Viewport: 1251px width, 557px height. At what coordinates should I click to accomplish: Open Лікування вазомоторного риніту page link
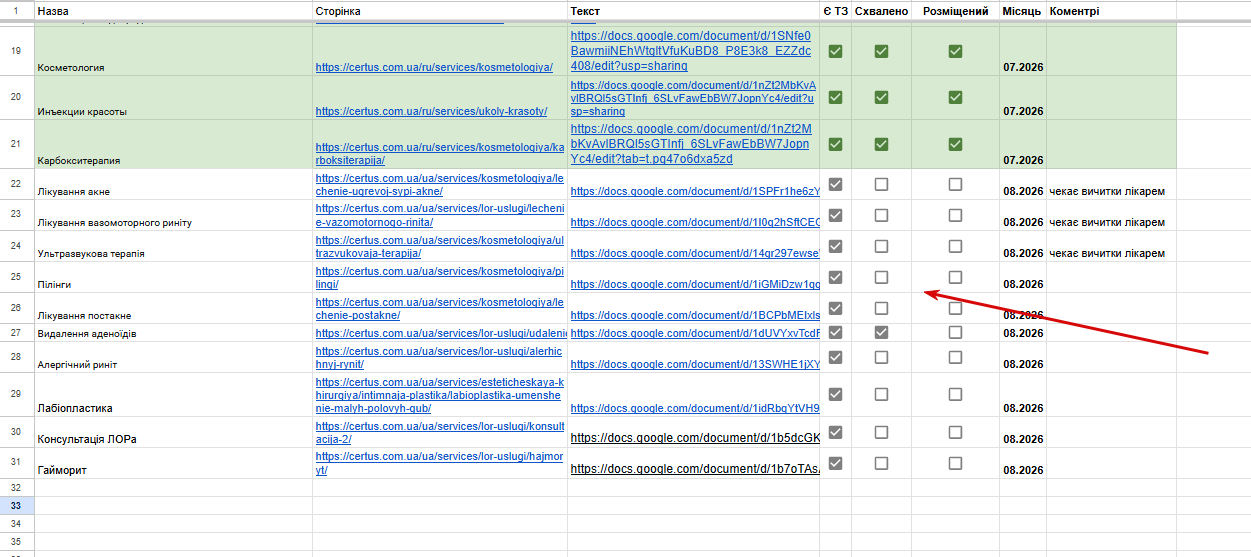pyautogui.click(x=440, y=216)
